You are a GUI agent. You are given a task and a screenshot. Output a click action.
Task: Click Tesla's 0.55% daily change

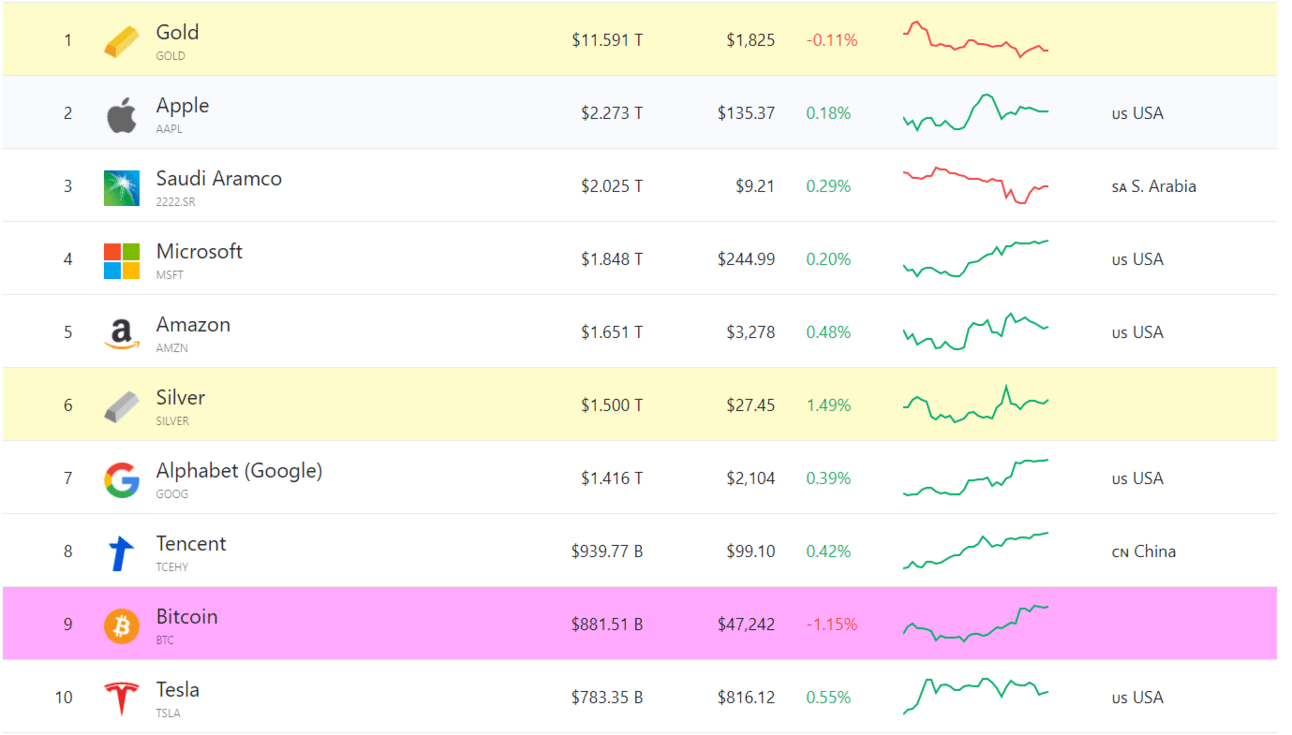(829, 697)
